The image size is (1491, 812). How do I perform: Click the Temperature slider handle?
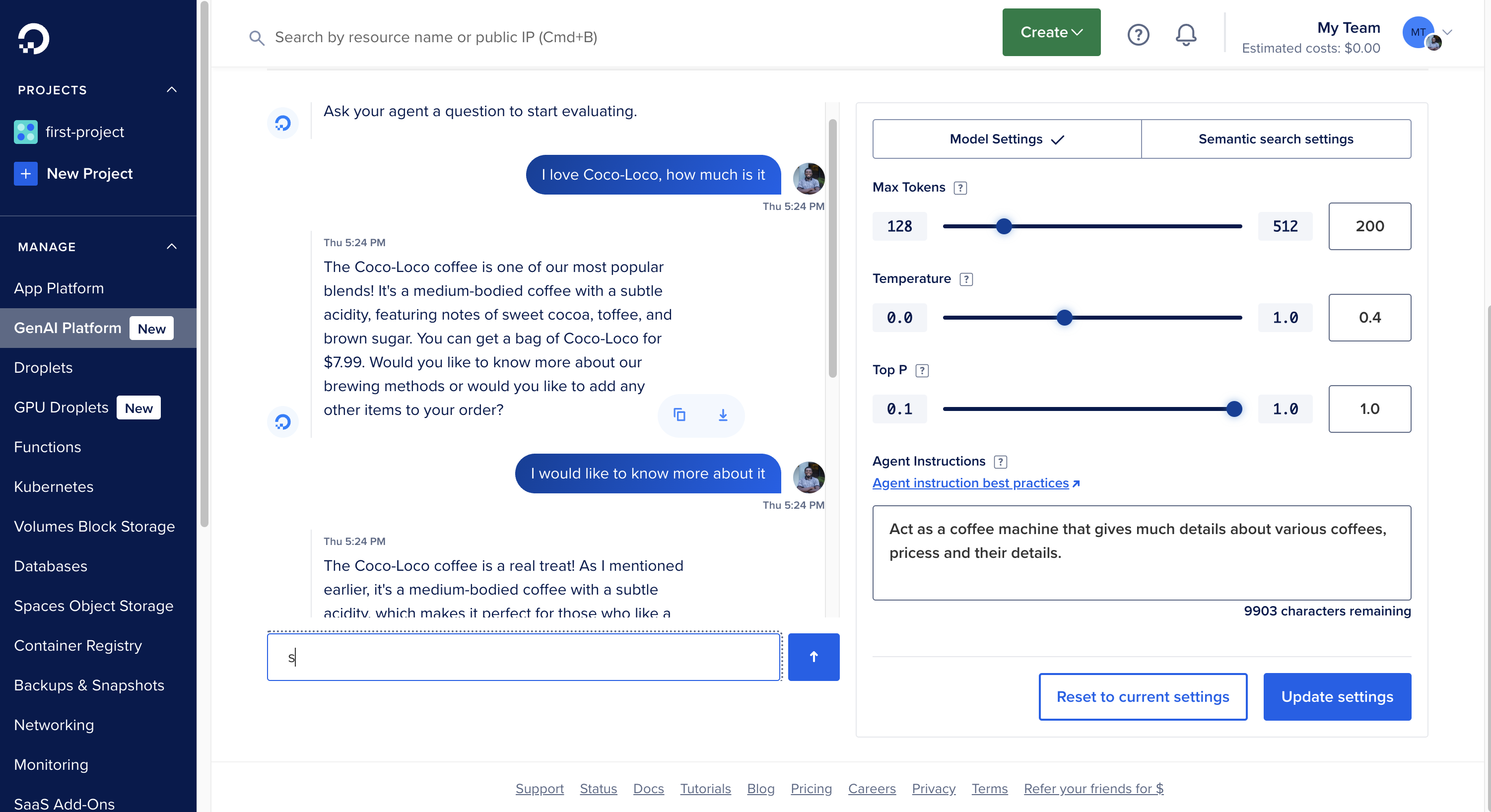click(x=1064, y=318)
